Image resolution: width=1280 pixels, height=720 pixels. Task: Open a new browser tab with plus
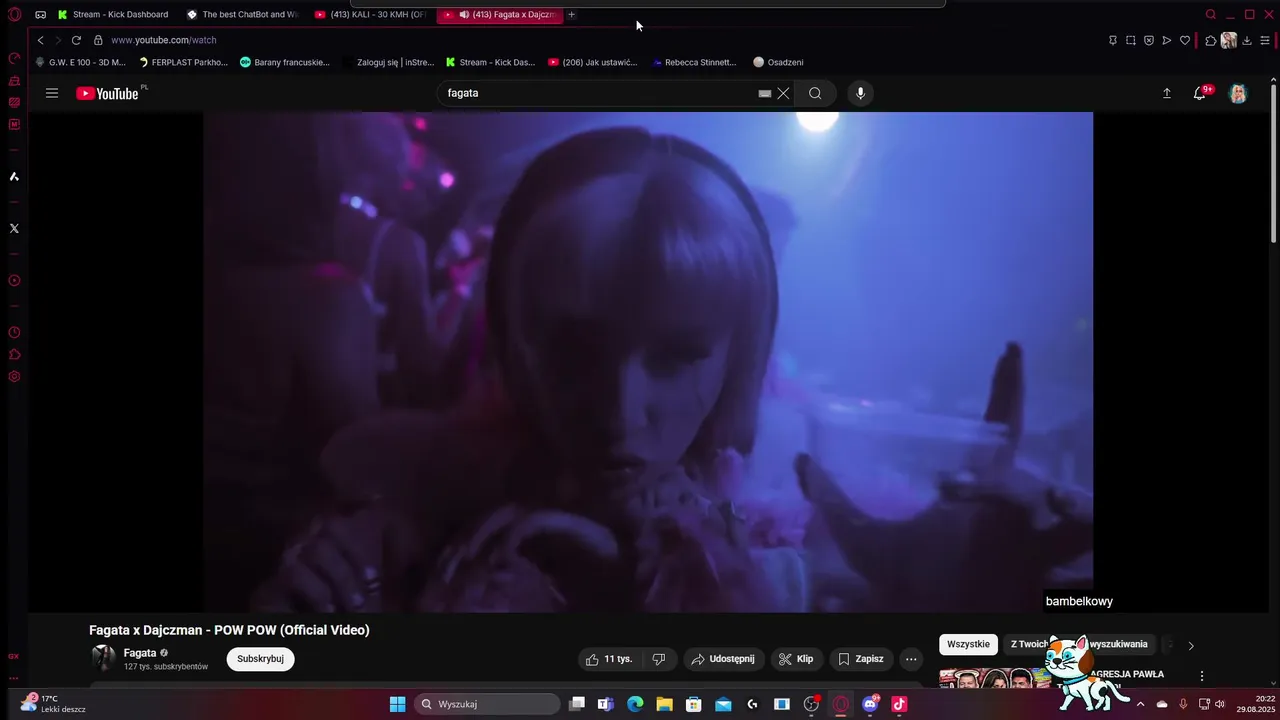[x=571, y=15]
